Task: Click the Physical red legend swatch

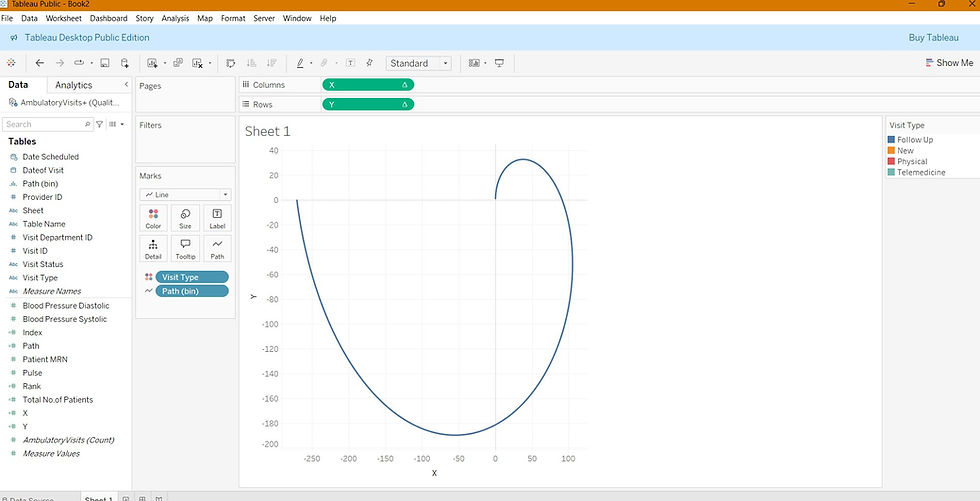Action: click(891, 161)
